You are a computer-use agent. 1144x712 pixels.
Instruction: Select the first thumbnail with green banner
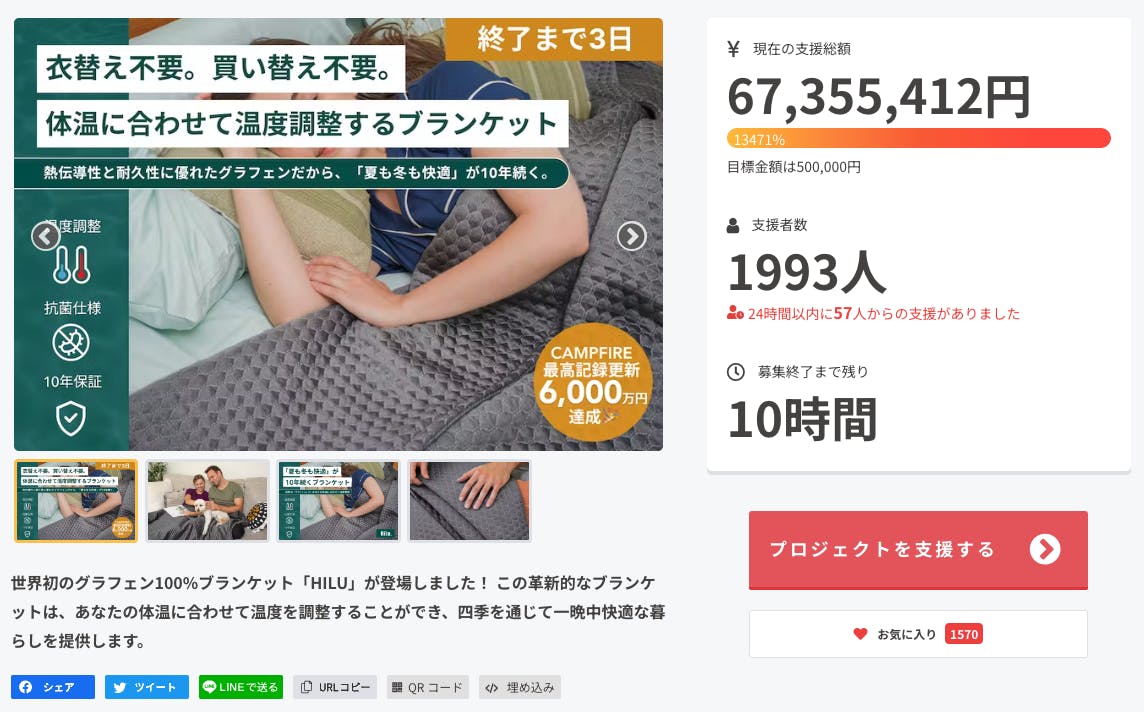(x=76, y=501)
